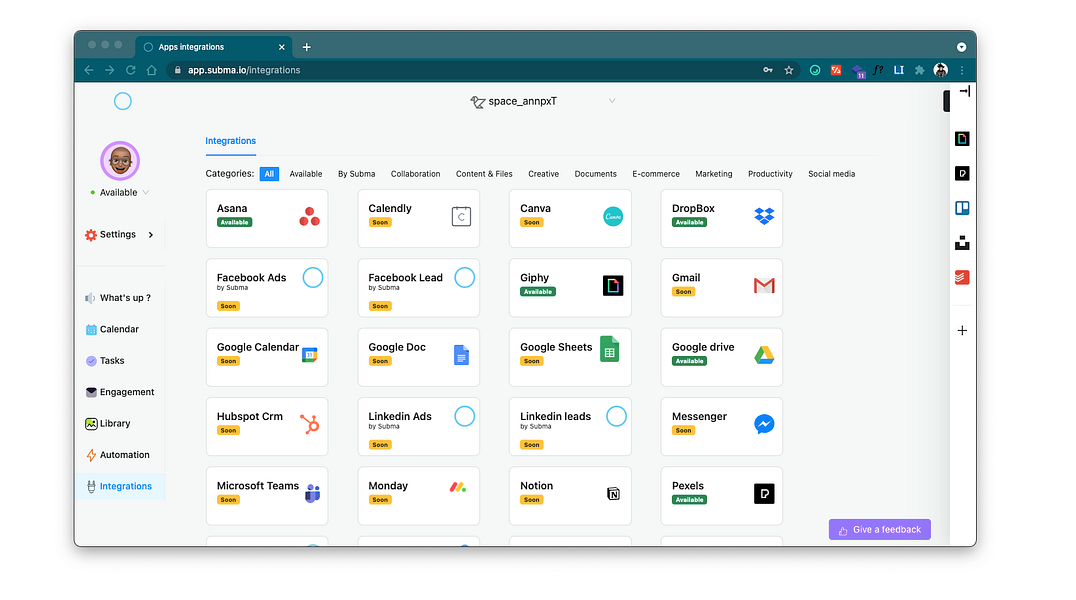Click the address bar URL
The width and height of the screenshot is (1076, 600).
(244, 70)
